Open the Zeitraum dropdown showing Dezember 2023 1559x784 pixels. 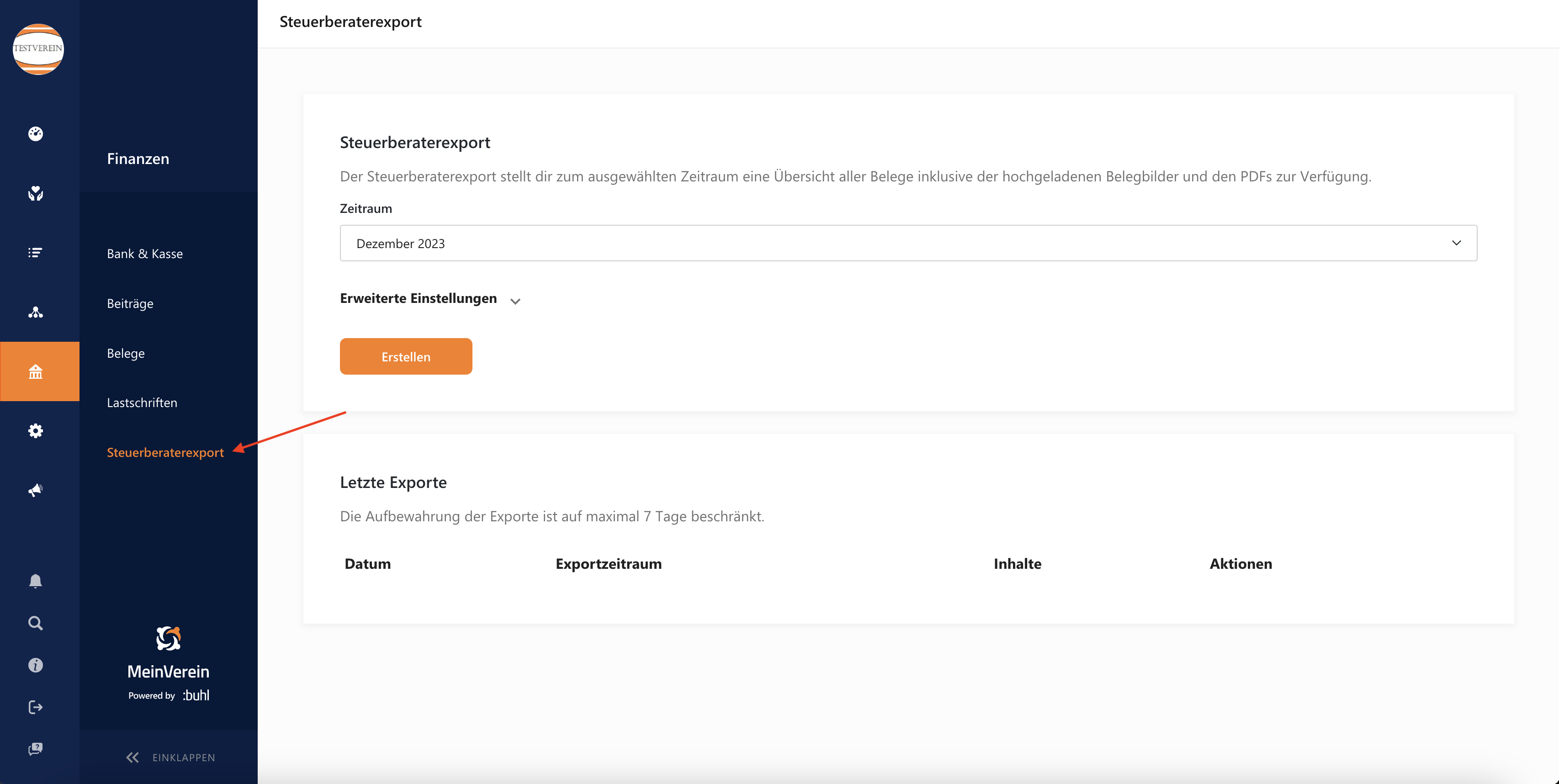pos(908,243)
